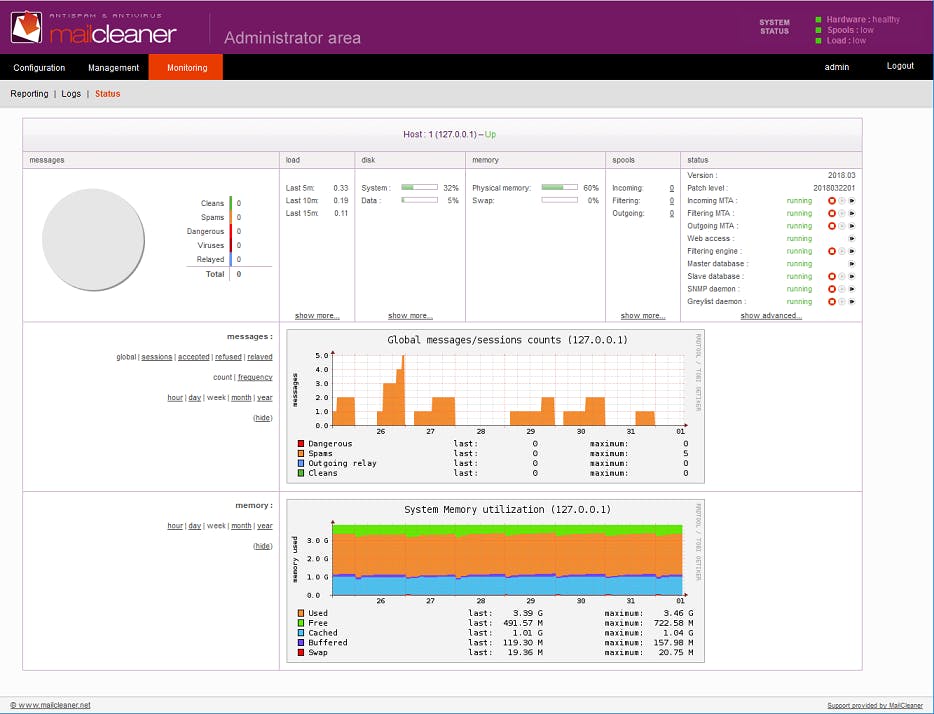Switch to the Logs subtab

[71, 94]
